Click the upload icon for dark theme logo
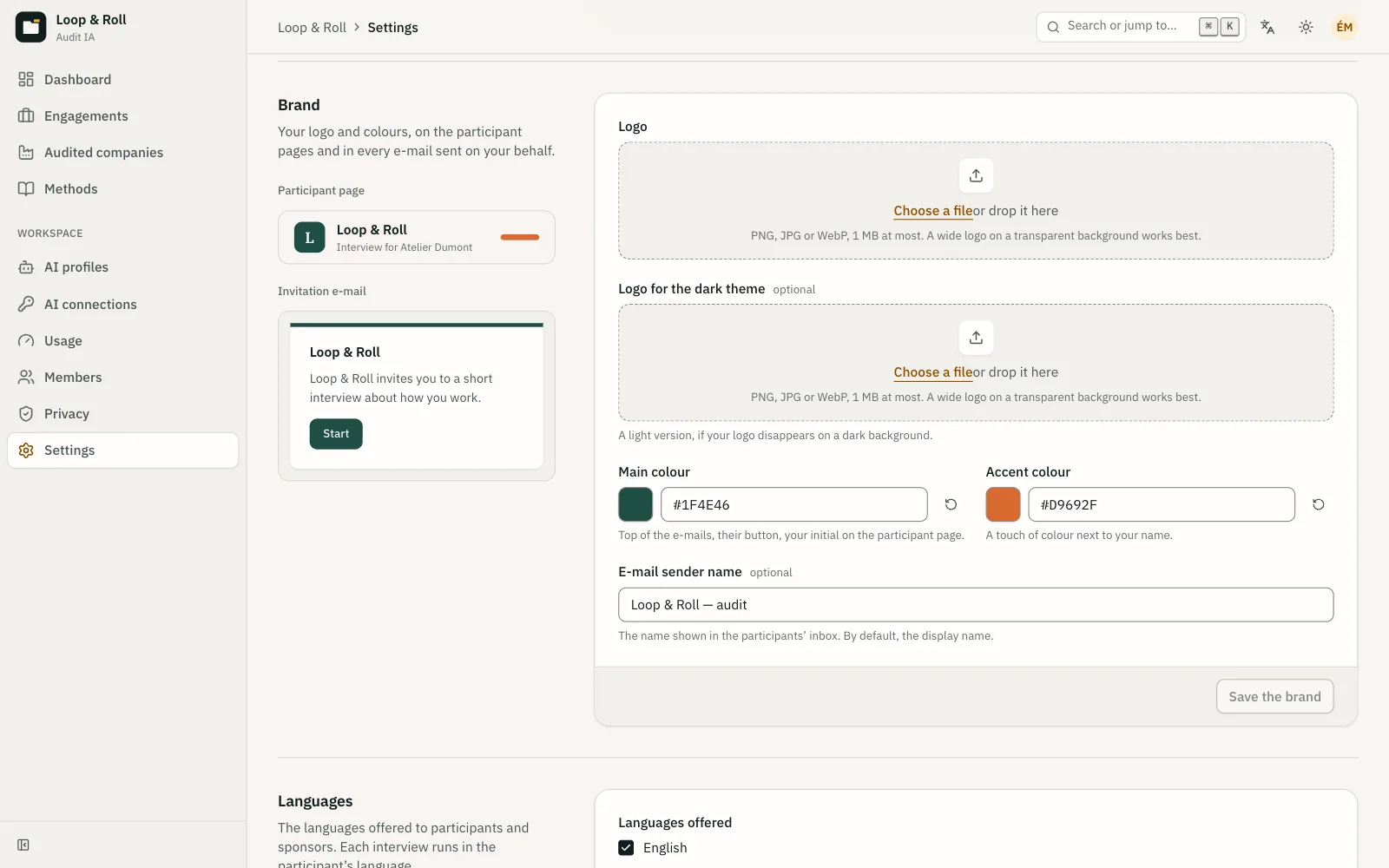Screen dimensions: 1389x868 tap(976, 338)
